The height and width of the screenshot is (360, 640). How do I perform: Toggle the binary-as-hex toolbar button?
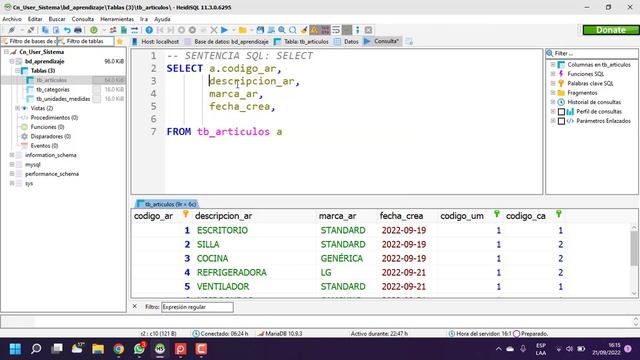(325, 30)
